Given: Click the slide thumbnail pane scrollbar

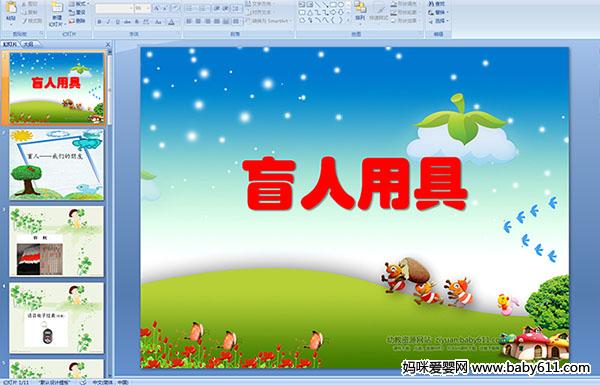Looking at the screenshot, I should (x=110, y=88).
